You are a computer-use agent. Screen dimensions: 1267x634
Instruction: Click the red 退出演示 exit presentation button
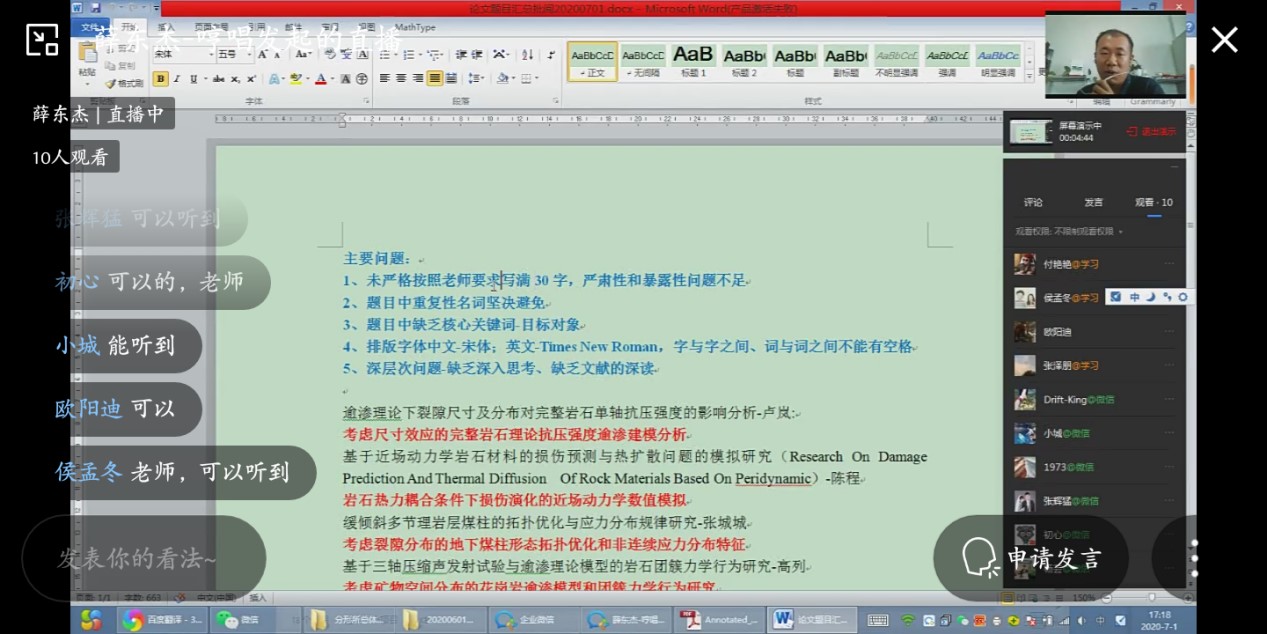pyautogui.click(x=1151, y=131)
